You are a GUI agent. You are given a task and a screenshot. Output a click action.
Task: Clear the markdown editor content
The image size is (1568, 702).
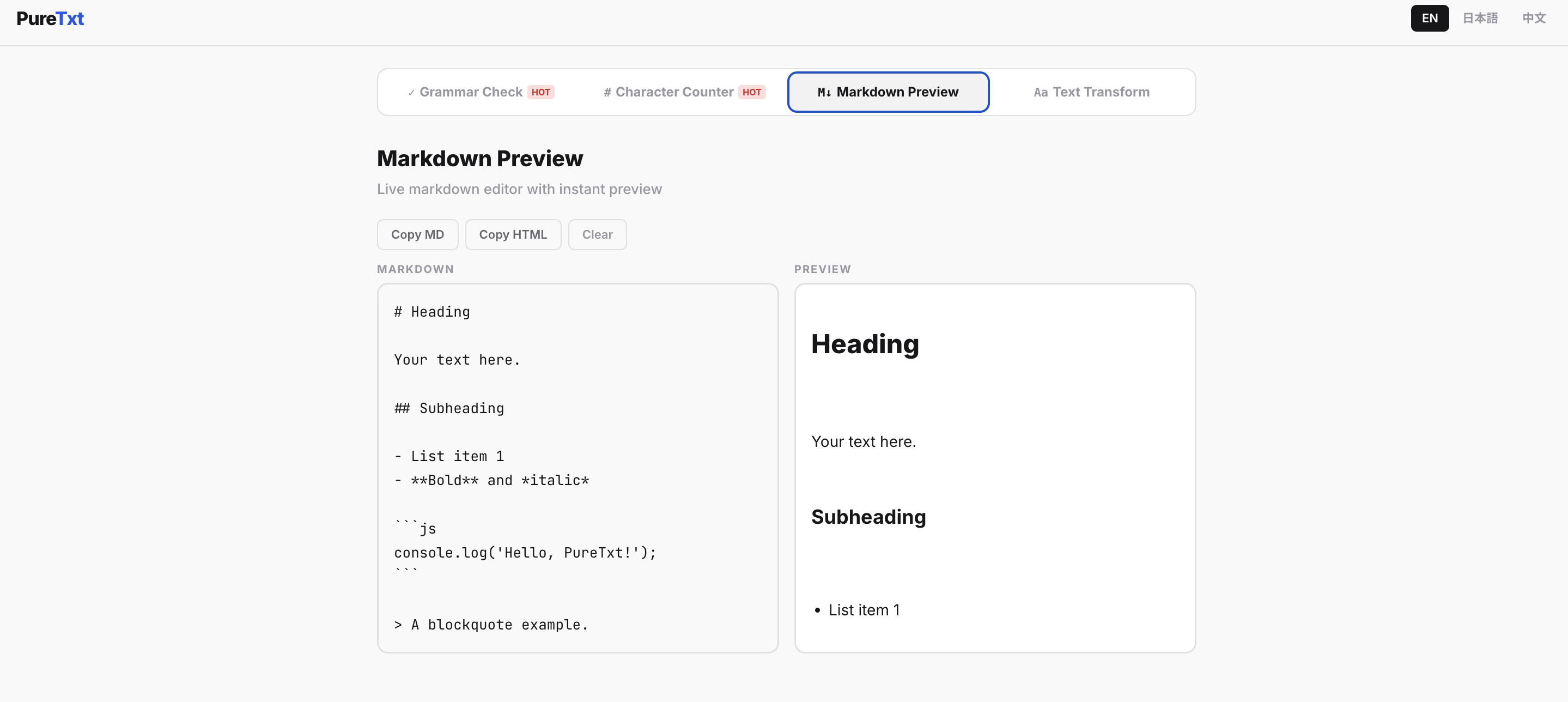(x=597, y=234)
